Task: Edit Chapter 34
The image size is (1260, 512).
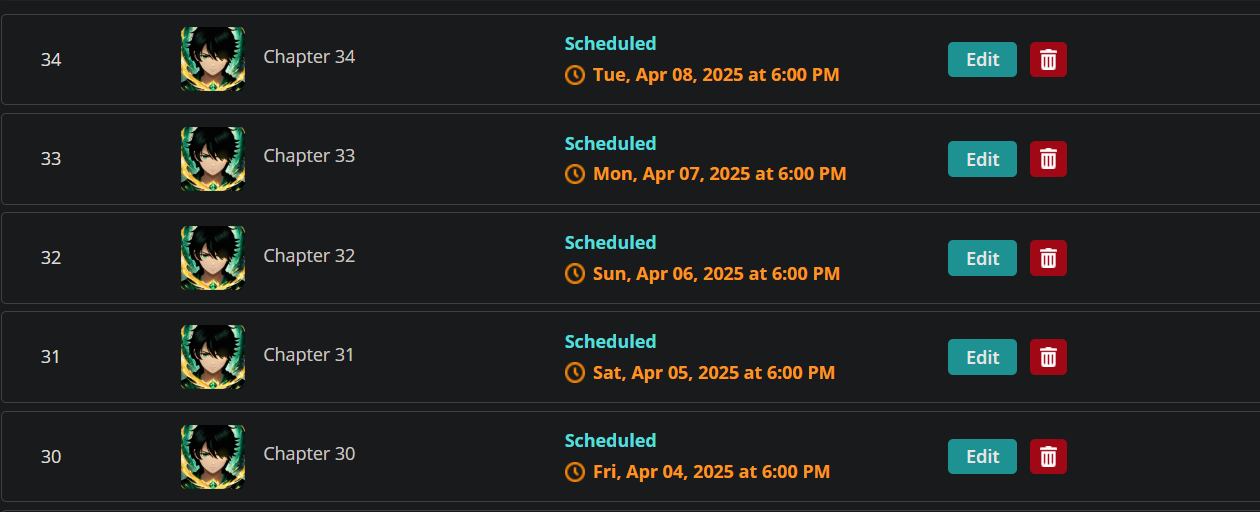Action: [x=982, y=60]
